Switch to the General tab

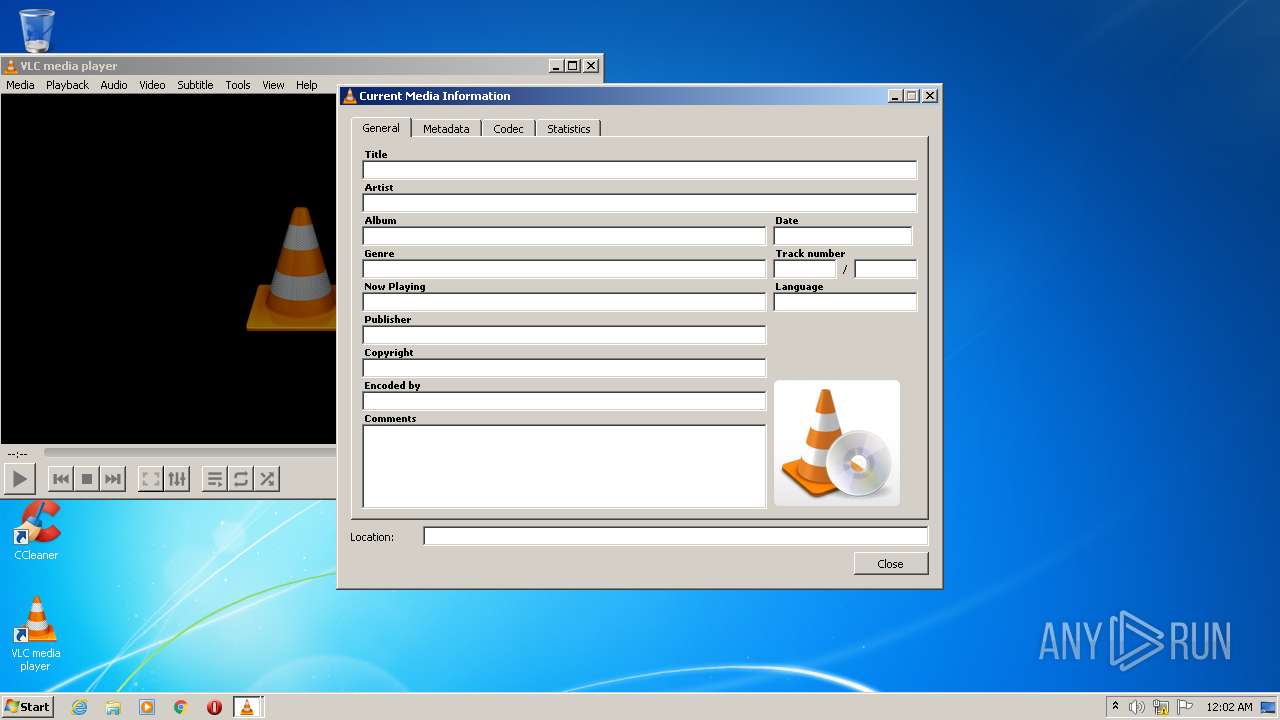pos(381,128)
